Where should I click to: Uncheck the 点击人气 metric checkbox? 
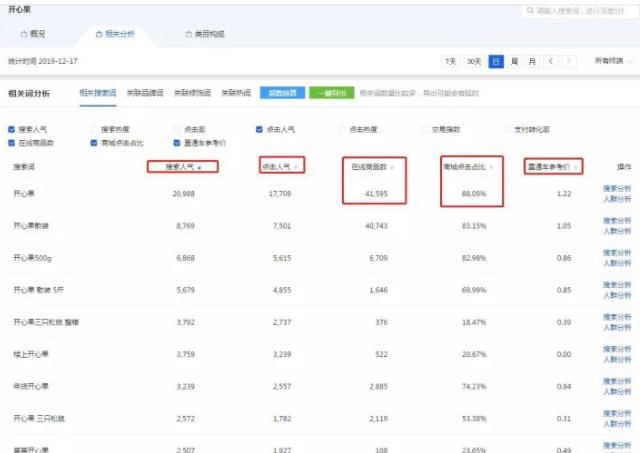tap(259, 129)
